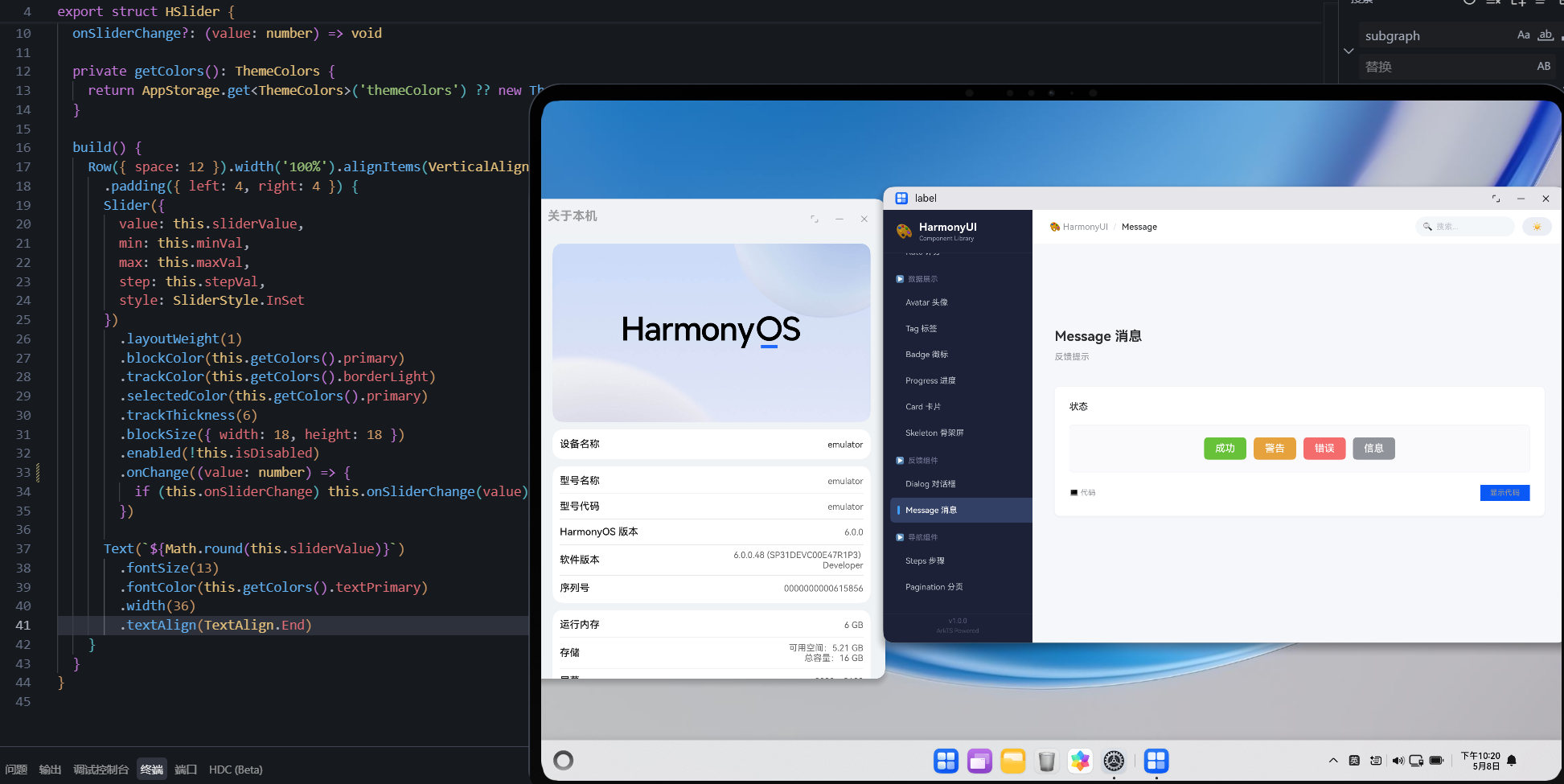Open the Settings gear app in dock

1114,761
